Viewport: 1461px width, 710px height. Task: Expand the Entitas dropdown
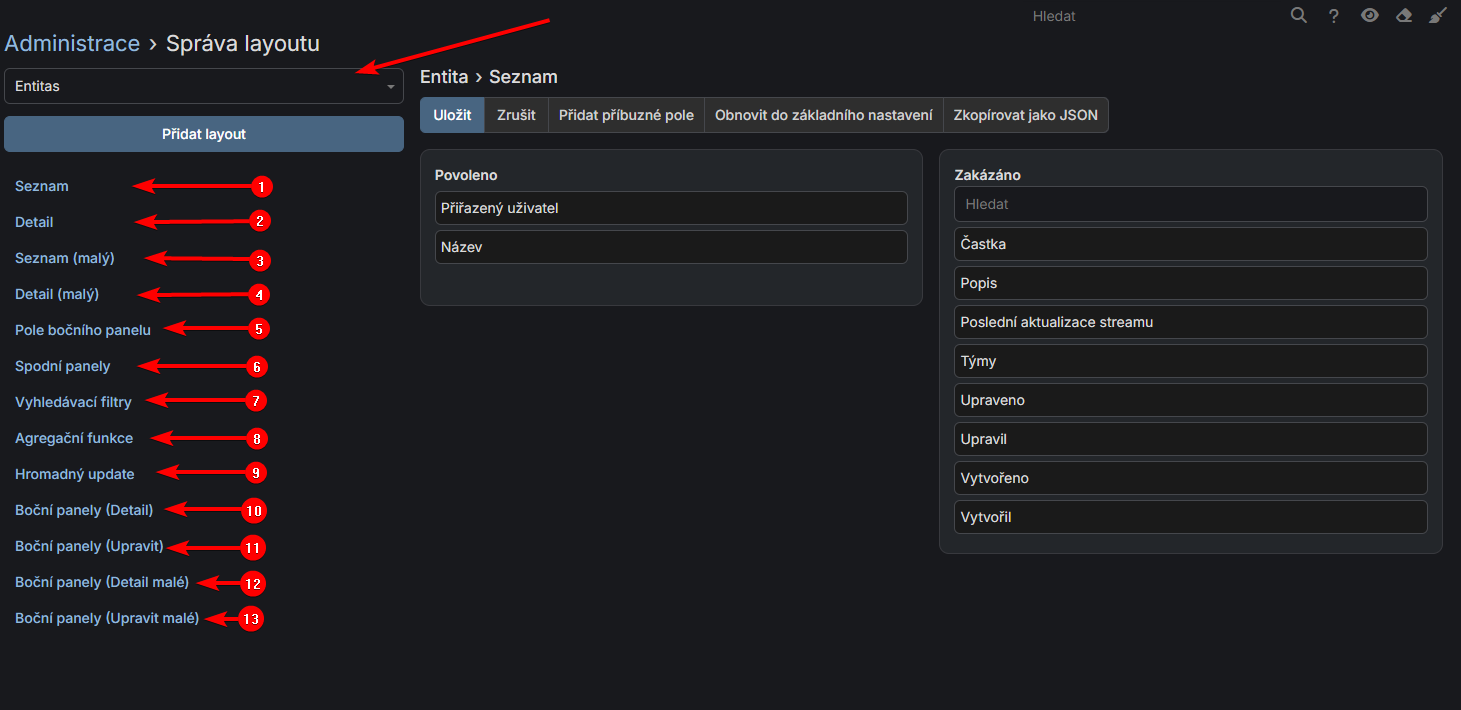pos(203,86)
